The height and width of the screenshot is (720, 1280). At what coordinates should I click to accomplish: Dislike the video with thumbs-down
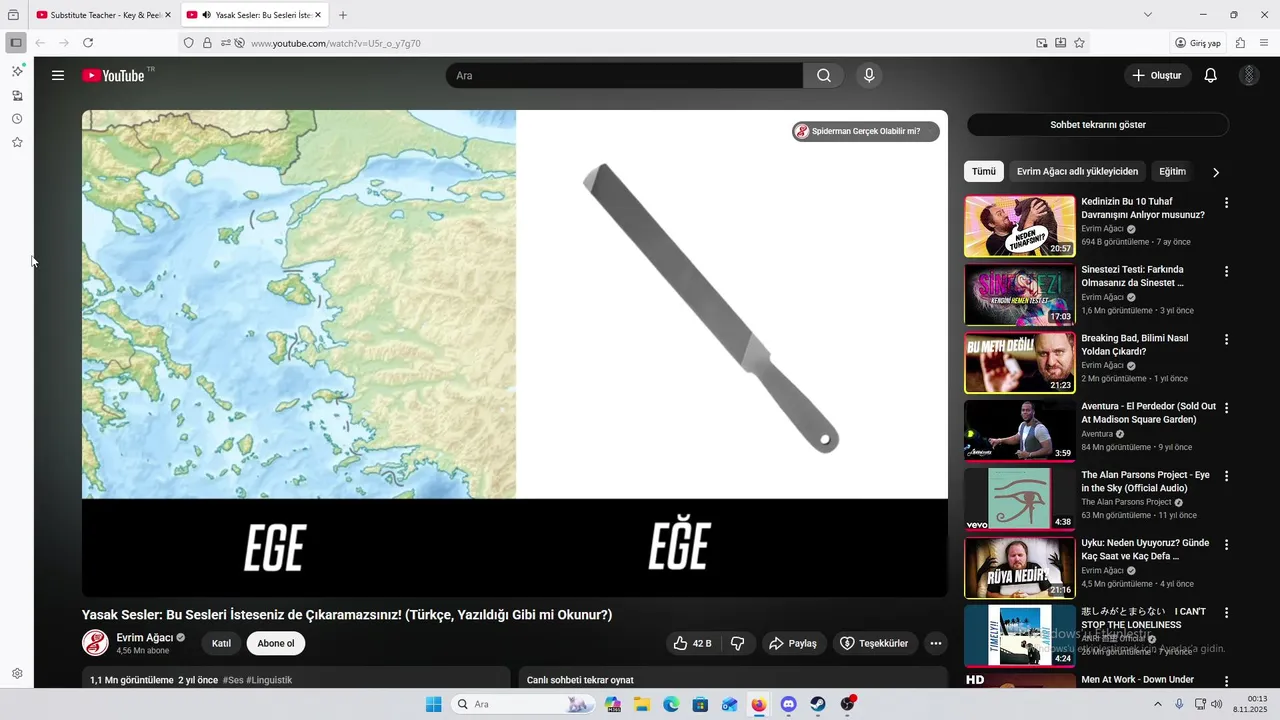[x=738, y=643]
